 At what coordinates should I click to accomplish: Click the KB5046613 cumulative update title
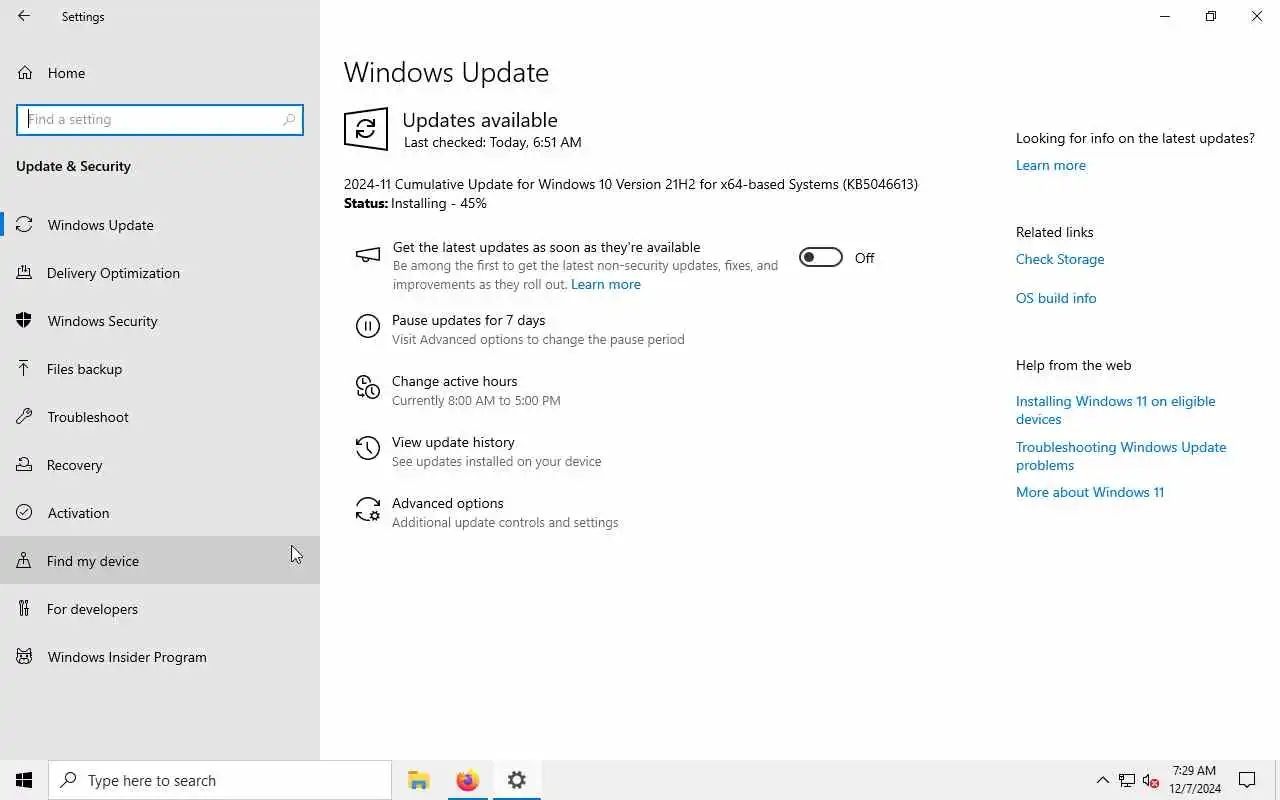point(631,184)
